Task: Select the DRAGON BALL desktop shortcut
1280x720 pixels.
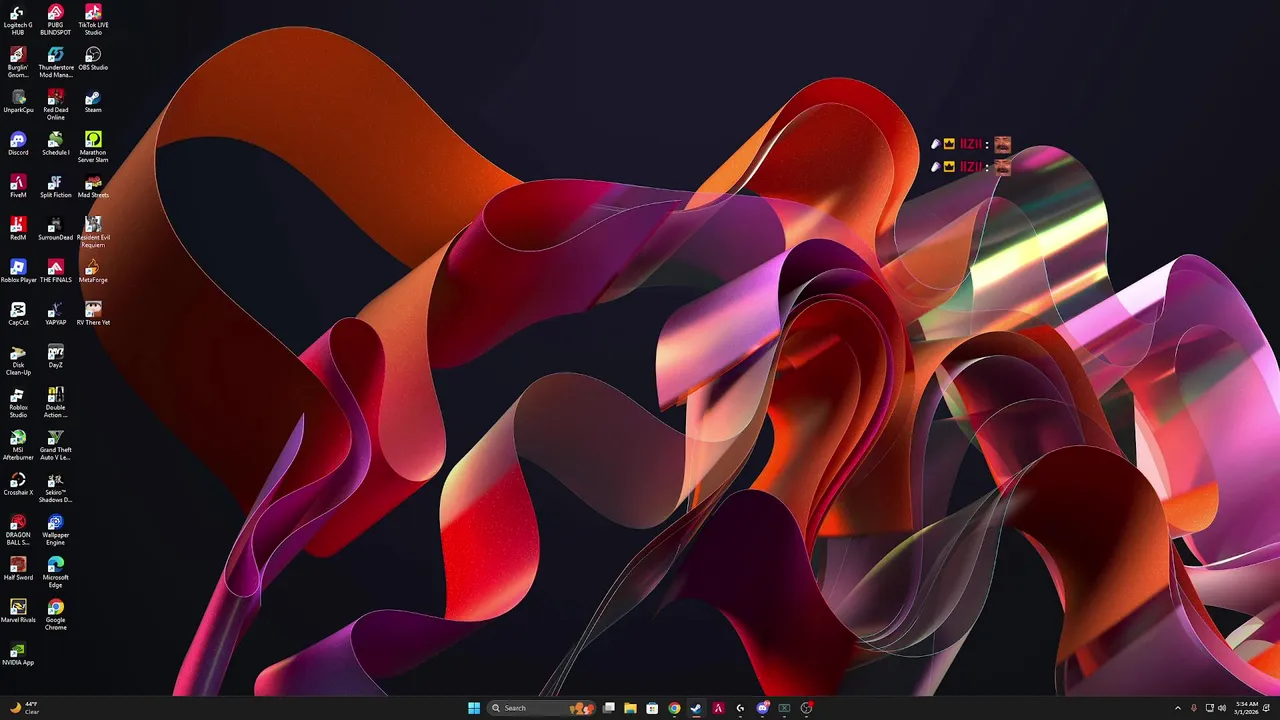Action: (18, 530)
